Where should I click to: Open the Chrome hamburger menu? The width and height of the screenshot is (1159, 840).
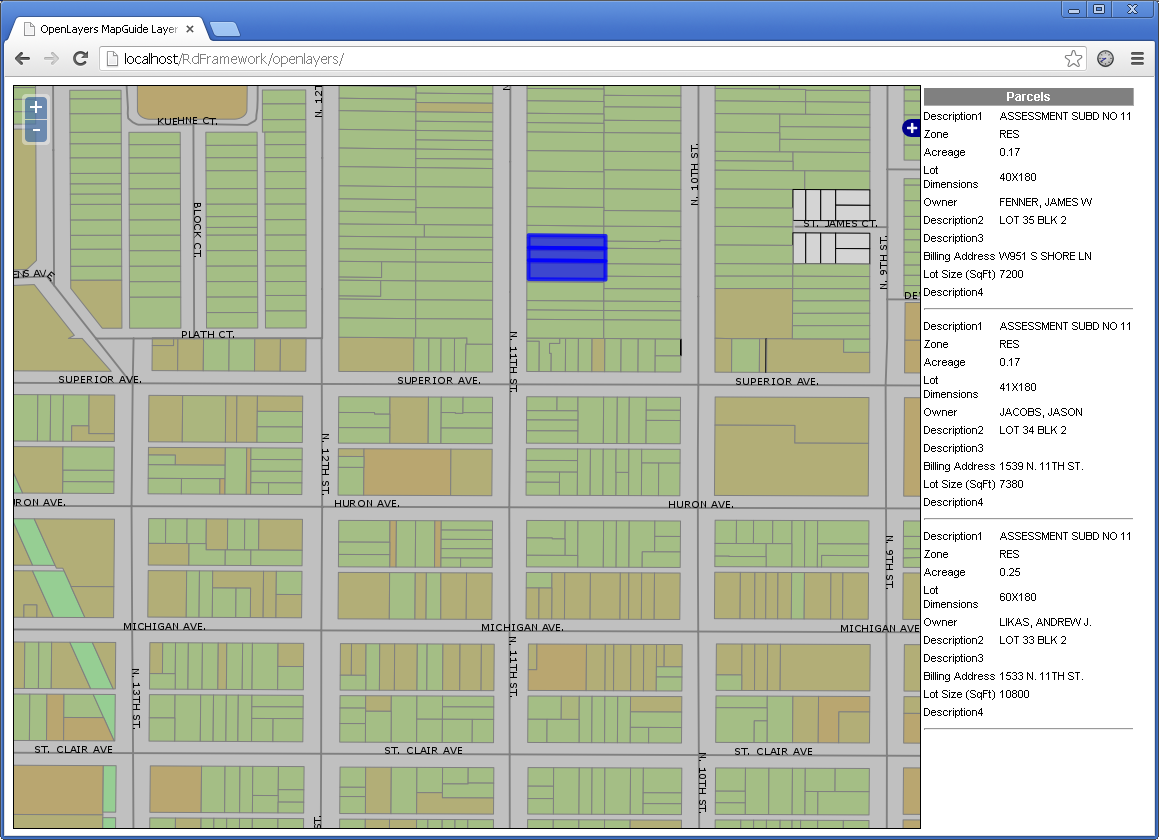pyautogui.click(x=1138, y=58)
